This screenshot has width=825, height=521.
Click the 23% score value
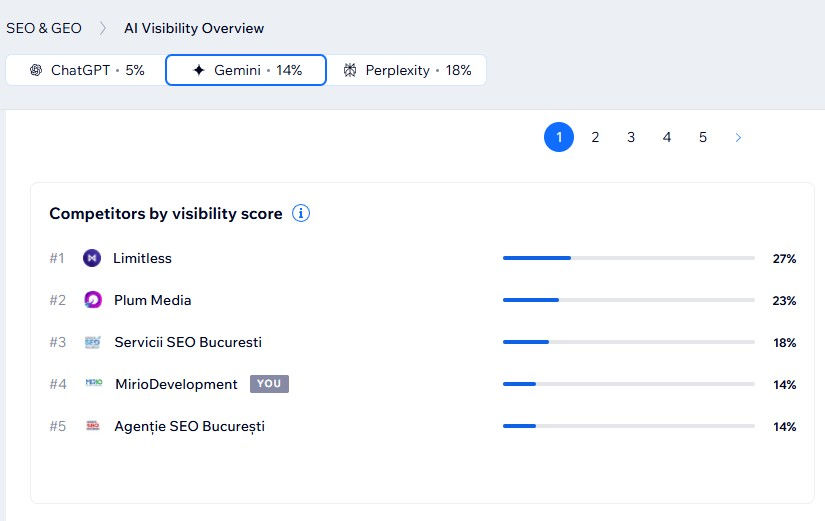(x=784, y=300)
